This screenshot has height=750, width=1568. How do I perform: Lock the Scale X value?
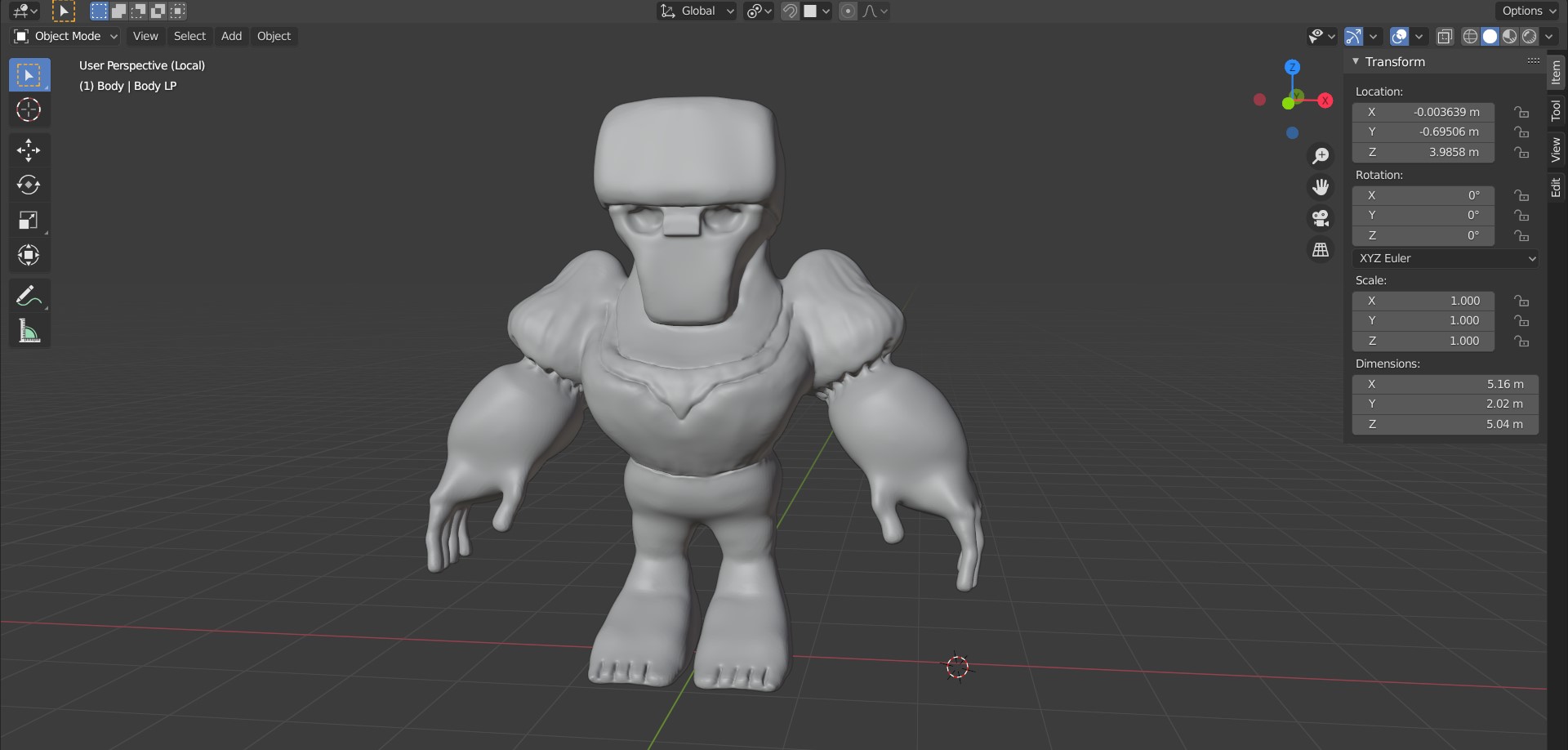click(x=1521, y=301)
